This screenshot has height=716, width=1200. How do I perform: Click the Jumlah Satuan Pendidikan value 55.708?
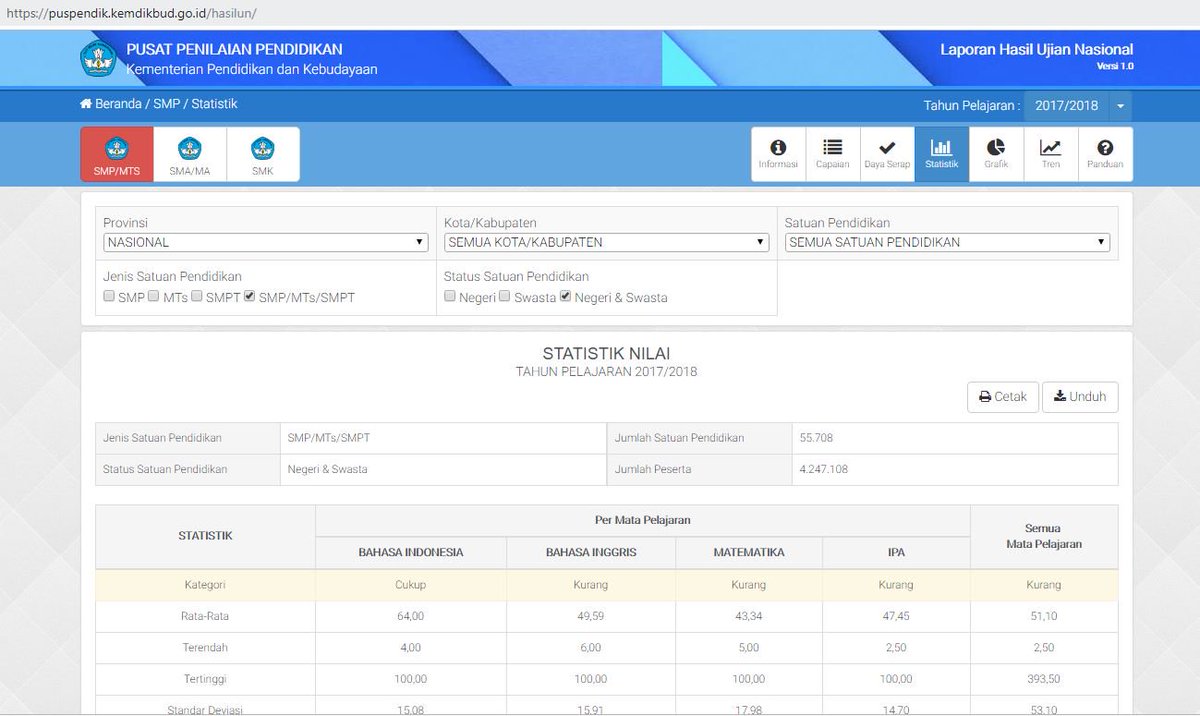[x=817, y=437]
